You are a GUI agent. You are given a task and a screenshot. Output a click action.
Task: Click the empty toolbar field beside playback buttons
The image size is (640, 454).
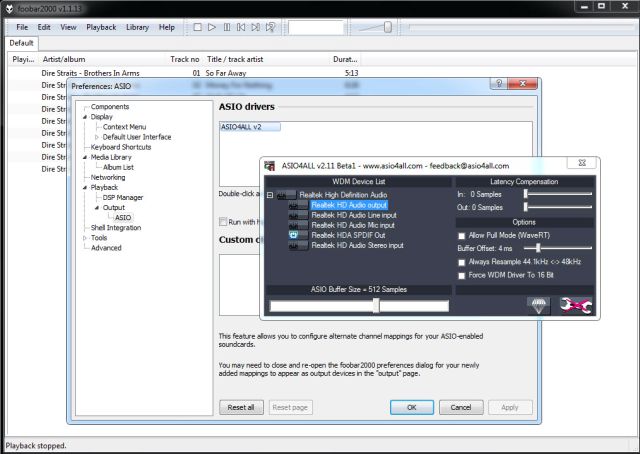pyautogui.click(x=316, y=27)
